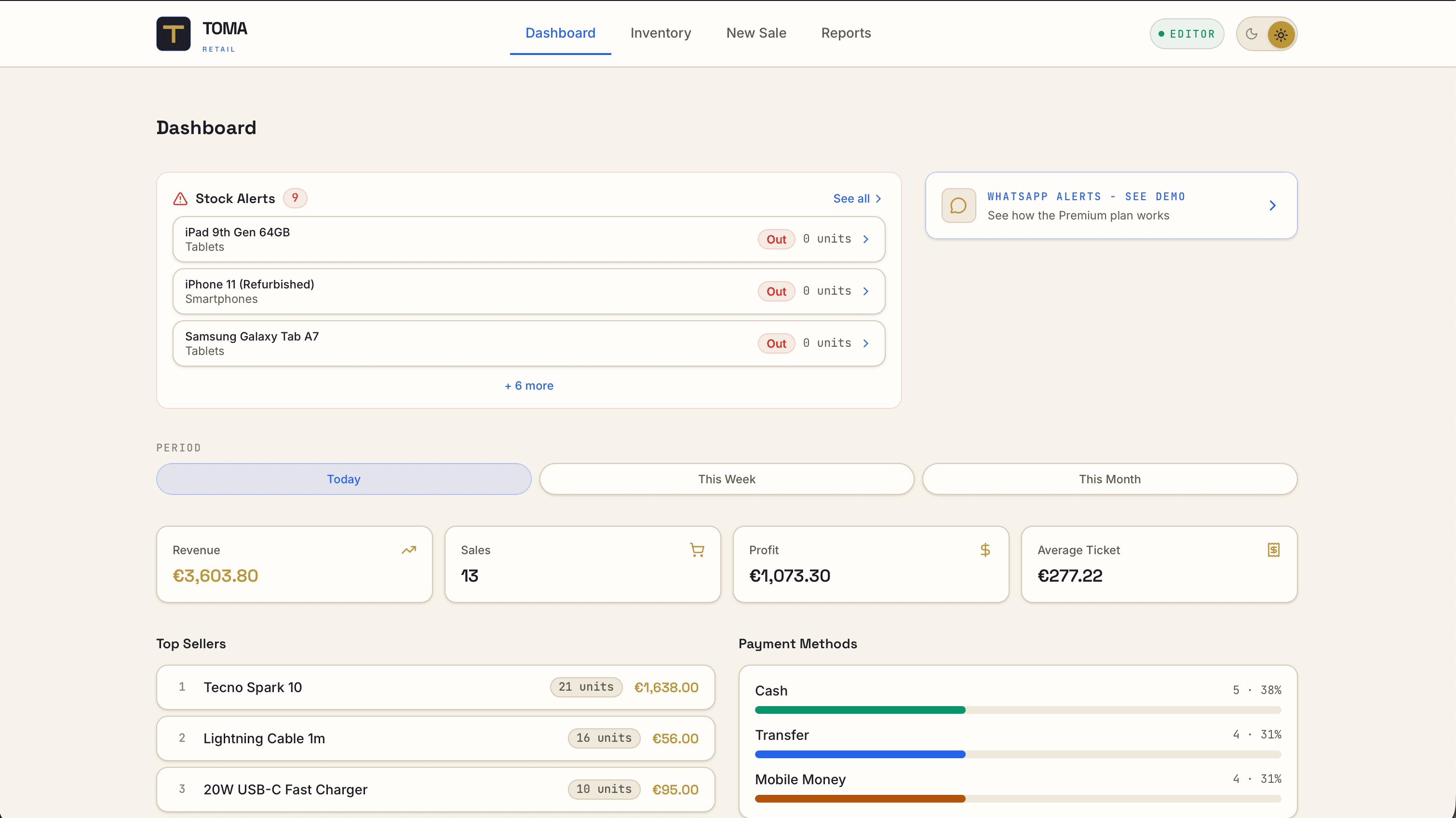Click the 21 units badge
The width and height of the screenshot is (1456, 818).
click(x=586, y=687)
